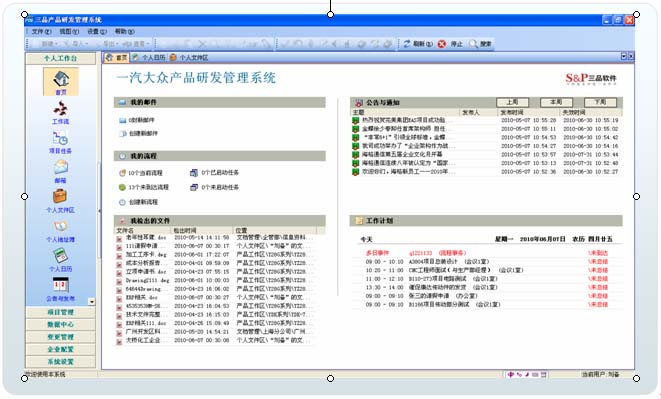This screenshot has width=661, height=399.
Task: Click the red 停止 stop toolbar icon
Action: coord(441,44)
